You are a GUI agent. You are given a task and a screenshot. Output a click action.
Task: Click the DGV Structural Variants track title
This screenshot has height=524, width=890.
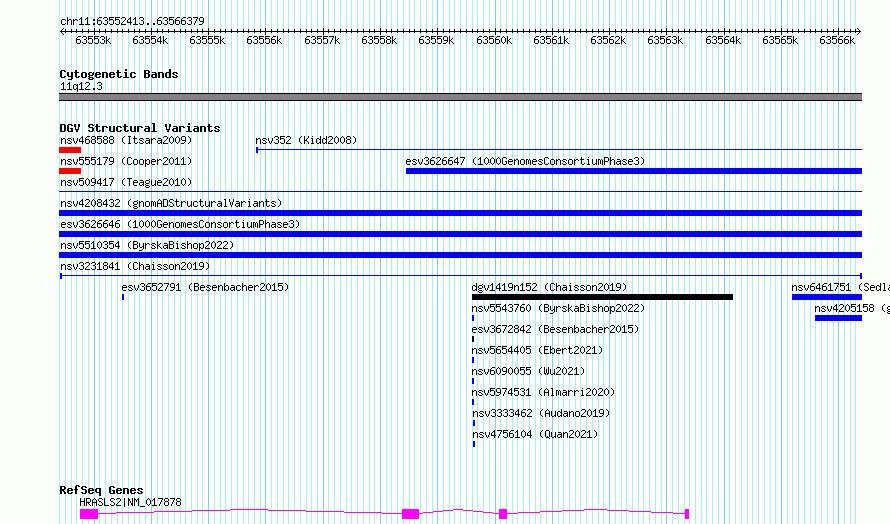click(140, 128)
